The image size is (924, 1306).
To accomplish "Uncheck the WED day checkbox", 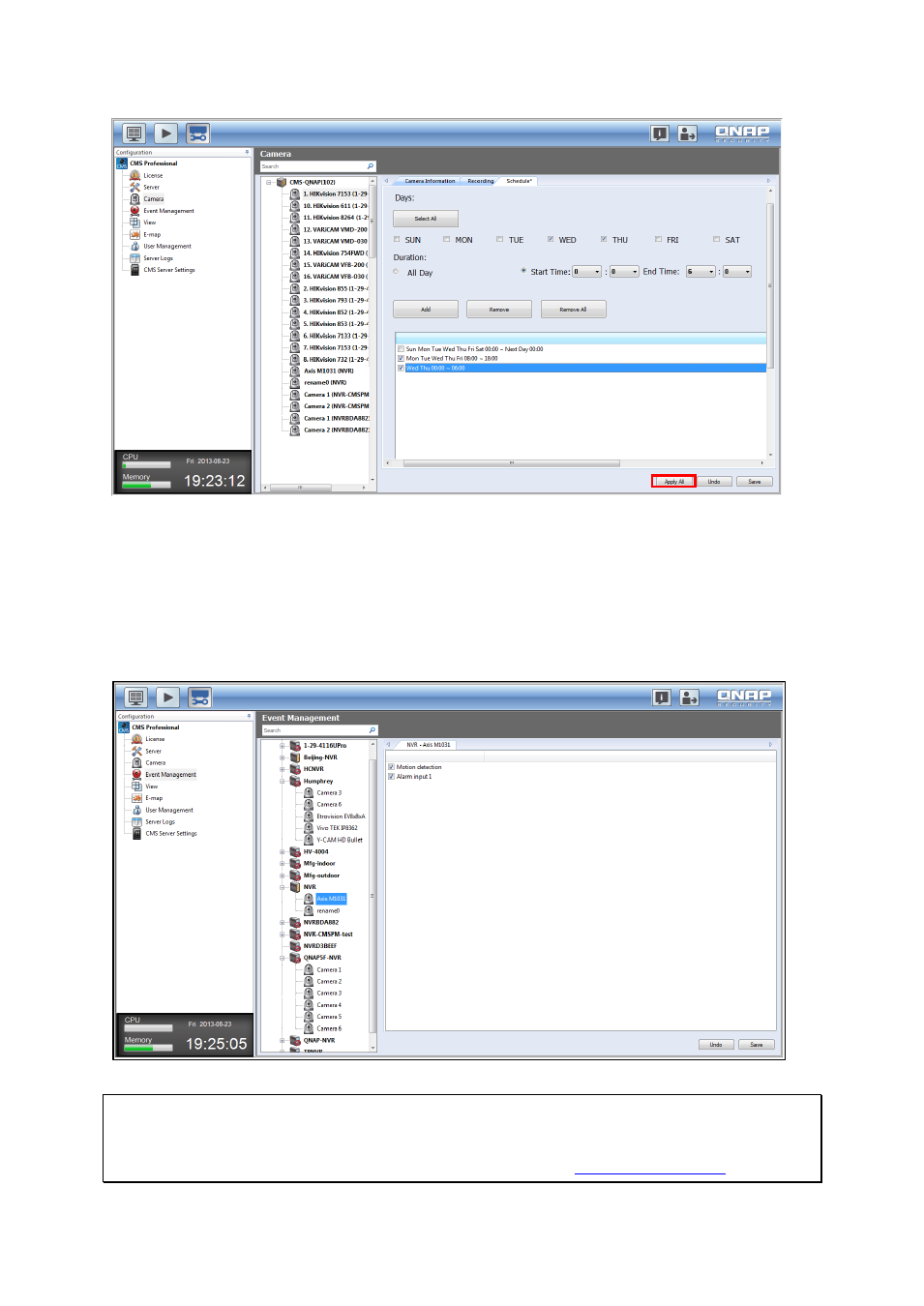I will tap(550, 239).
